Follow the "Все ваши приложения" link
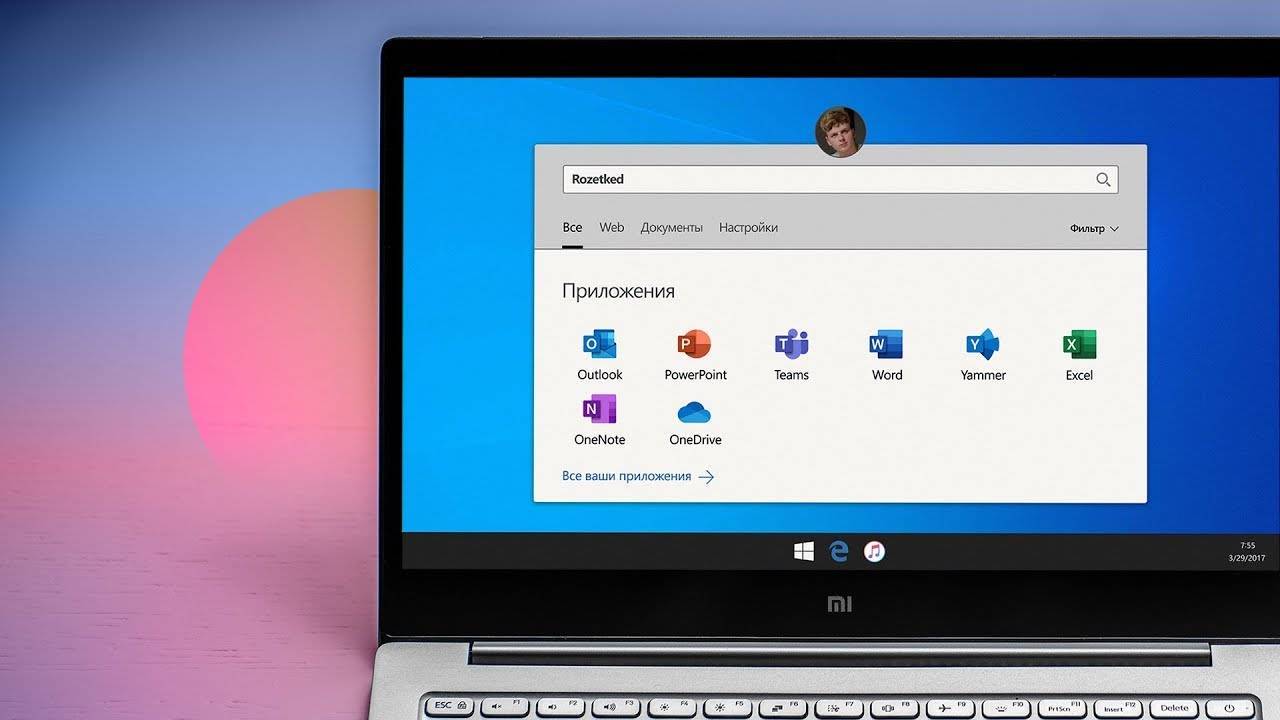 (638, 477)
